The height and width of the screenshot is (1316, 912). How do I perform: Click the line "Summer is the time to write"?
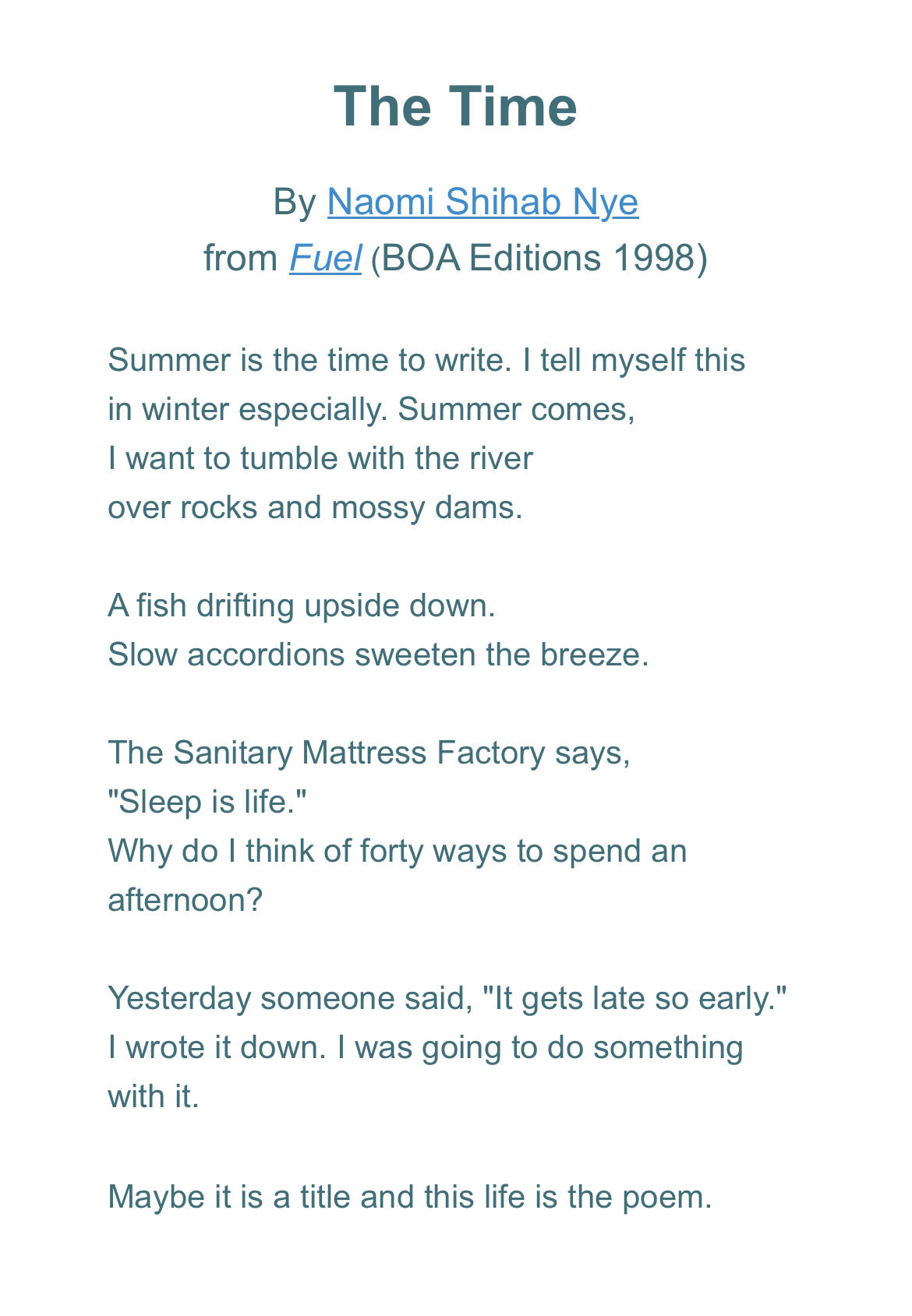[x=426, y=360]
